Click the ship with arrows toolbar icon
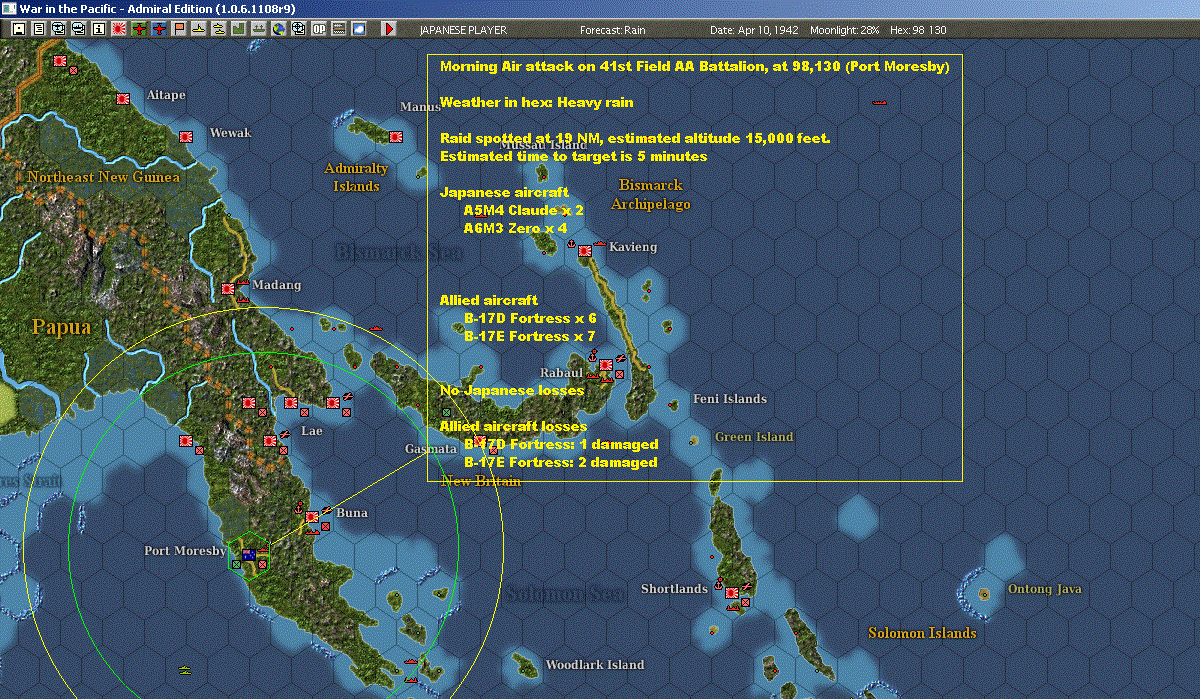1200x699 pixels. click(258, 29)
